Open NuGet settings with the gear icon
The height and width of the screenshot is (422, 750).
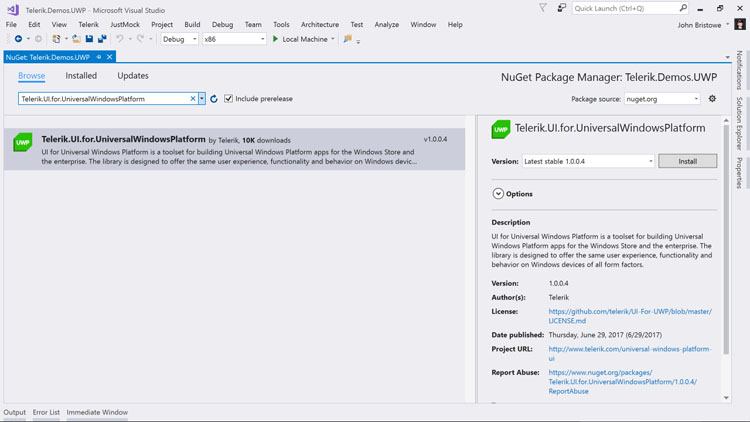[712, 99]
